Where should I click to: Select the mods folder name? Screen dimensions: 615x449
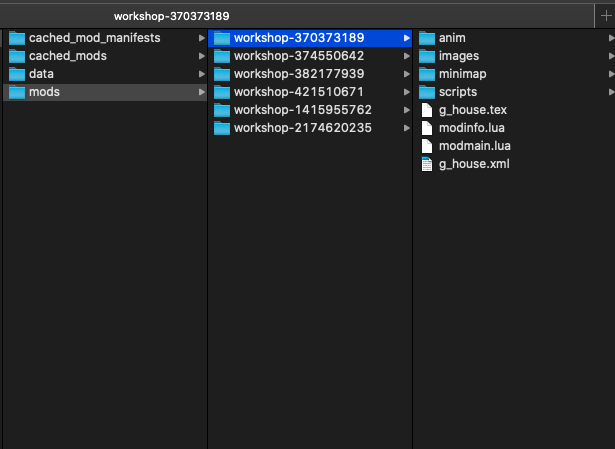click(x=44, y=92)
